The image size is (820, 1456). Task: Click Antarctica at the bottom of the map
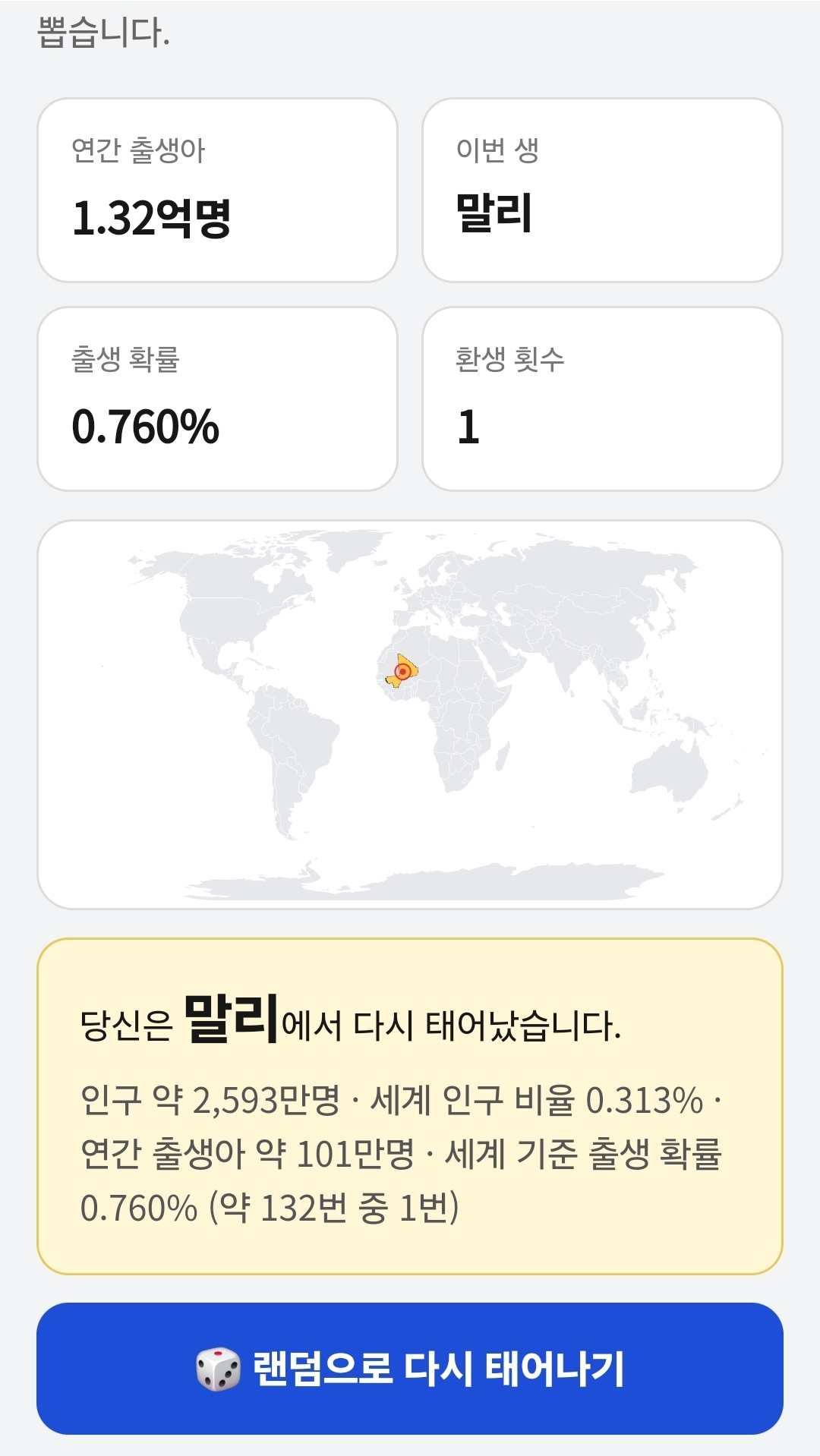coord(425,882)
